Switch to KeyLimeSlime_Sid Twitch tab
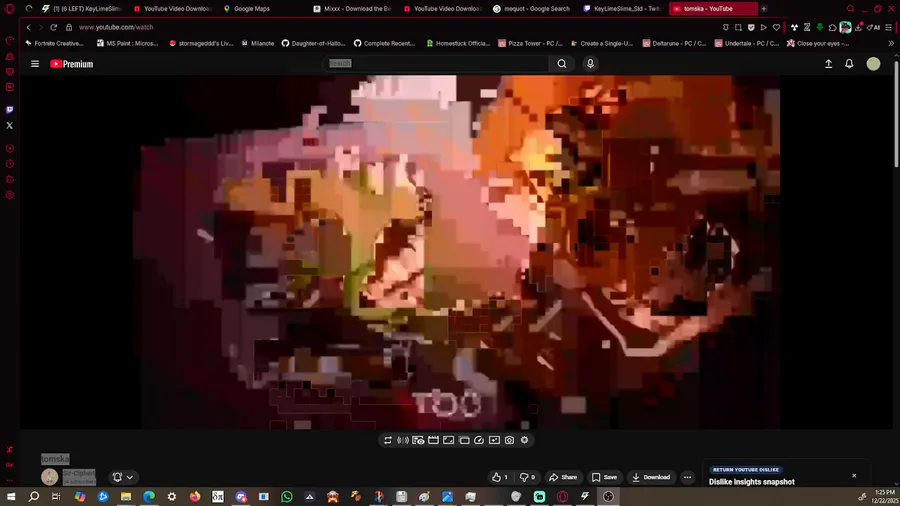 point(622,9)
